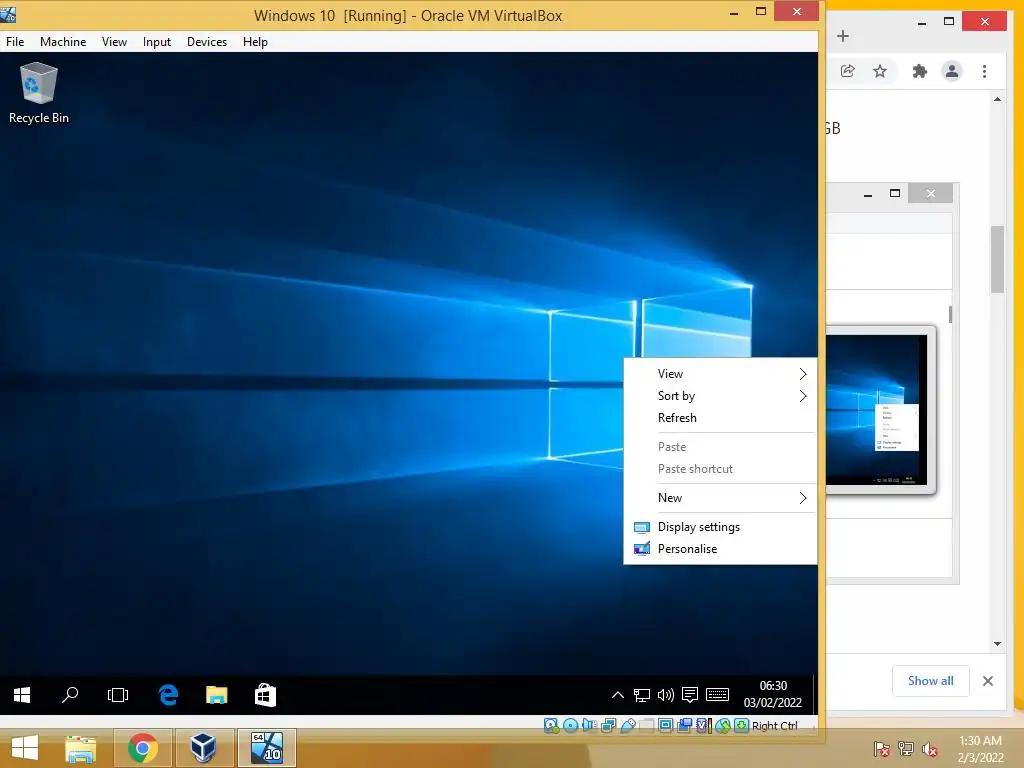Open Task View in the guest taskbar
The image size is (1024, 768).
pos(118,695)
